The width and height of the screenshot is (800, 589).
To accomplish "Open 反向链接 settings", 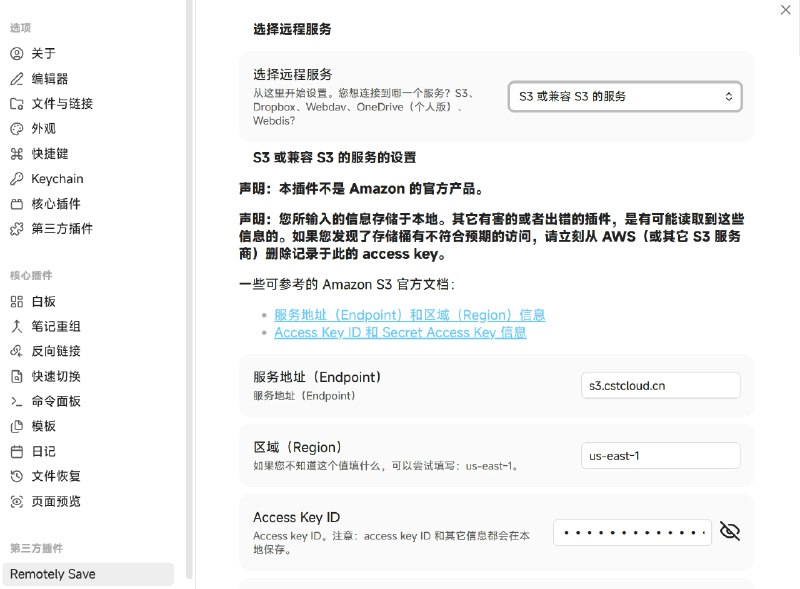I will pos(51,350).
